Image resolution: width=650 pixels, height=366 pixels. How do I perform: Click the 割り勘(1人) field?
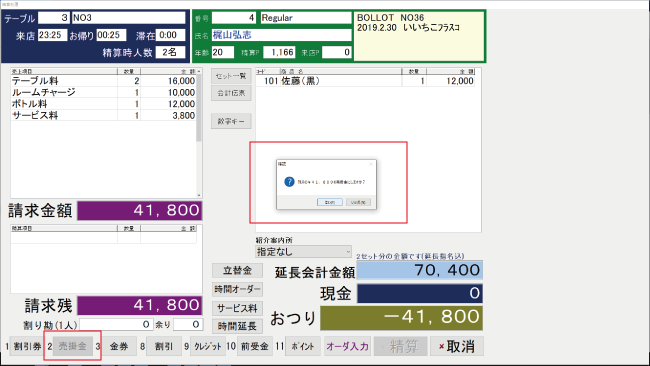pos(116,324)
